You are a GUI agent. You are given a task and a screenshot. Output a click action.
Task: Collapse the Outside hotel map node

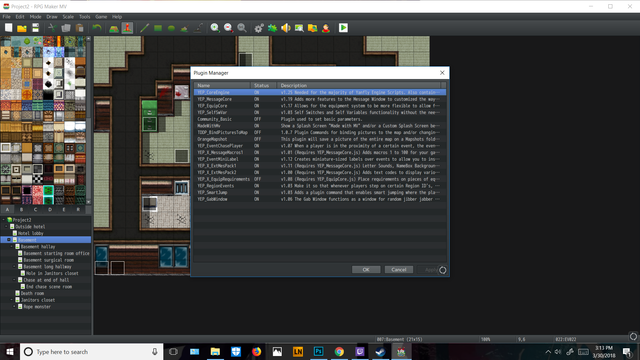[7, 227]
